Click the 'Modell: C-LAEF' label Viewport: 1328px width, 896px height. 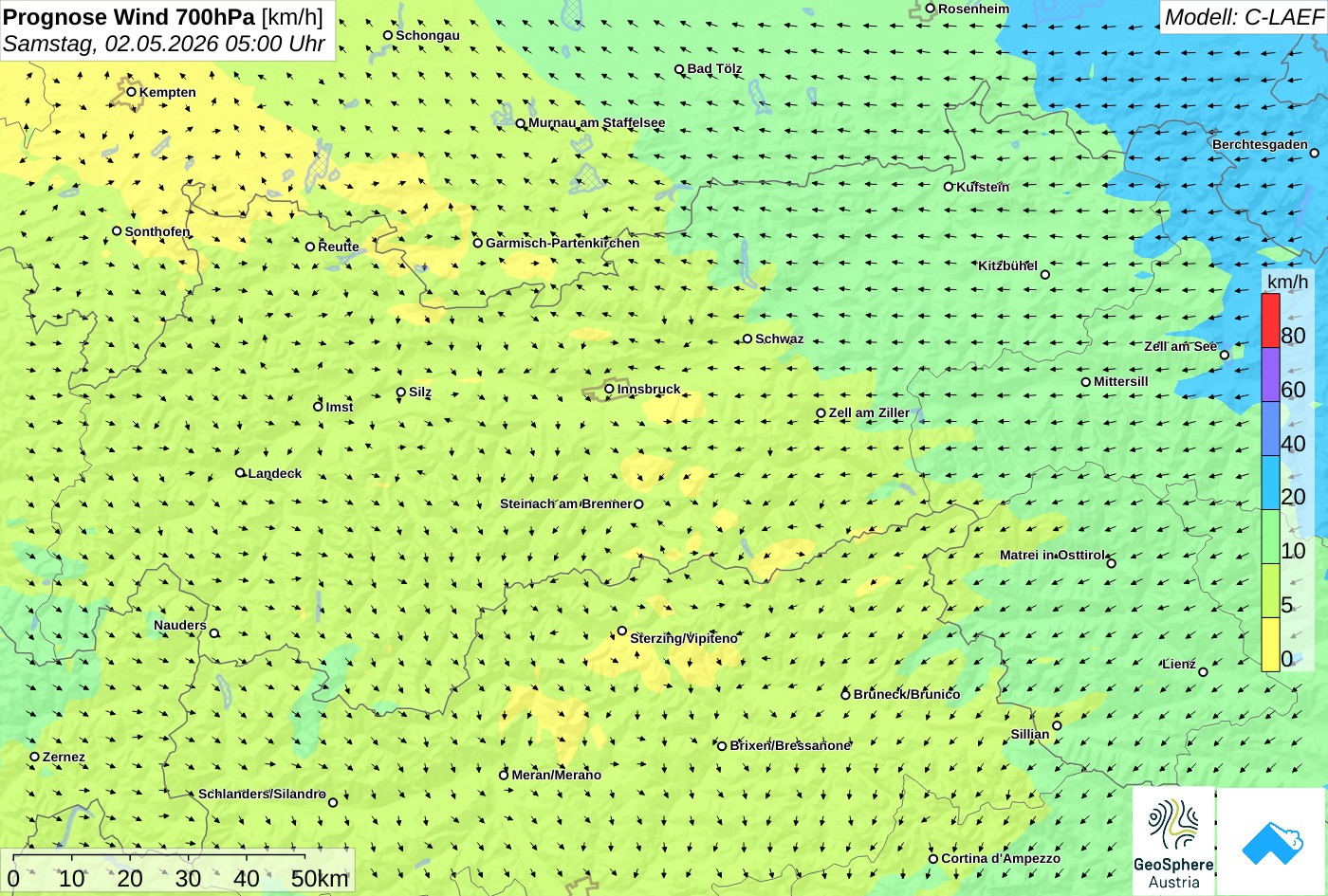1243,17
